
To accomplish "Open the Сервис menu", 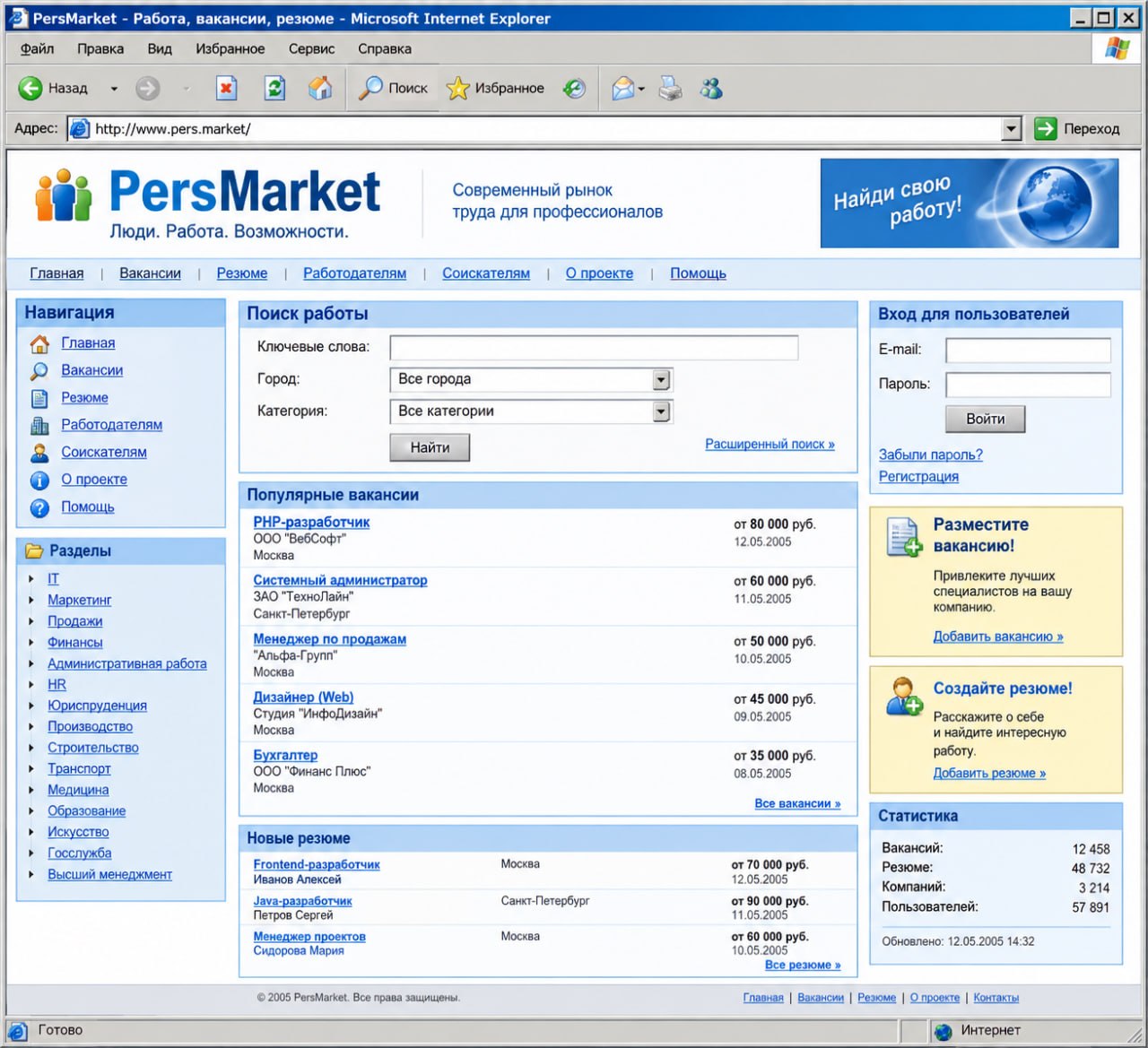I will (311, 48).
